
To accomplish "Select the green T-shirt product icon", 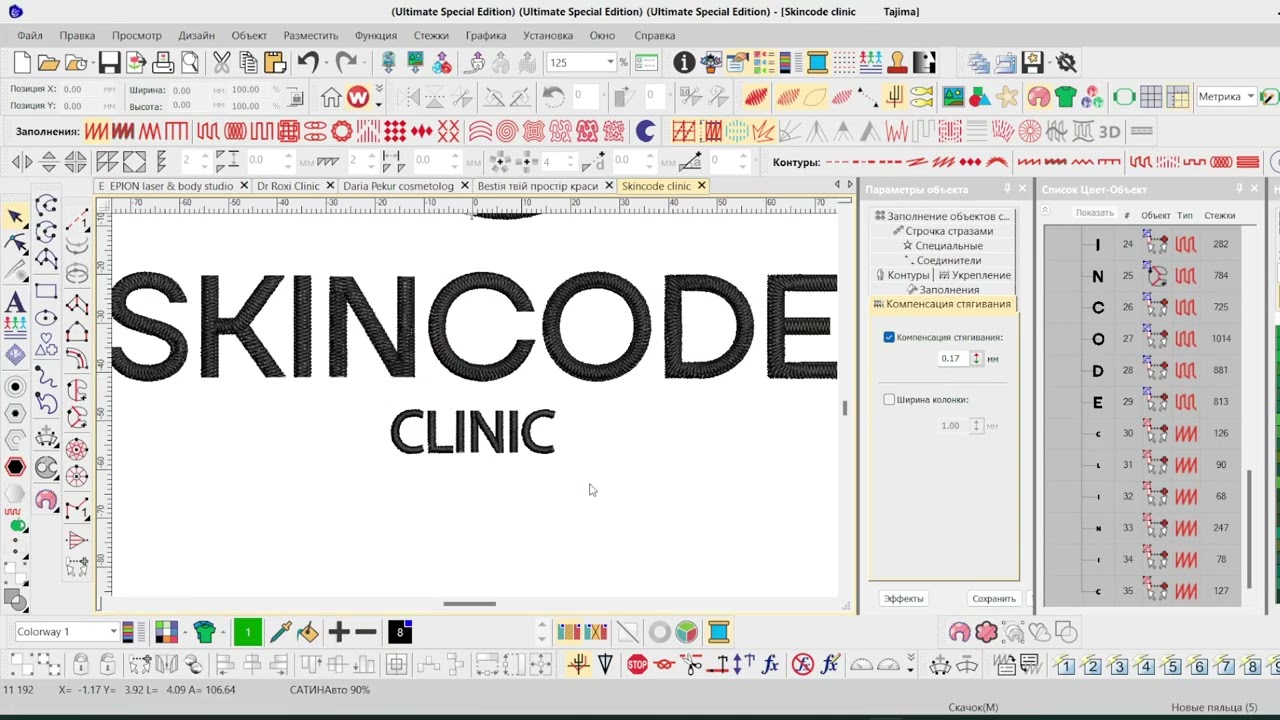I will point(1065,97).
